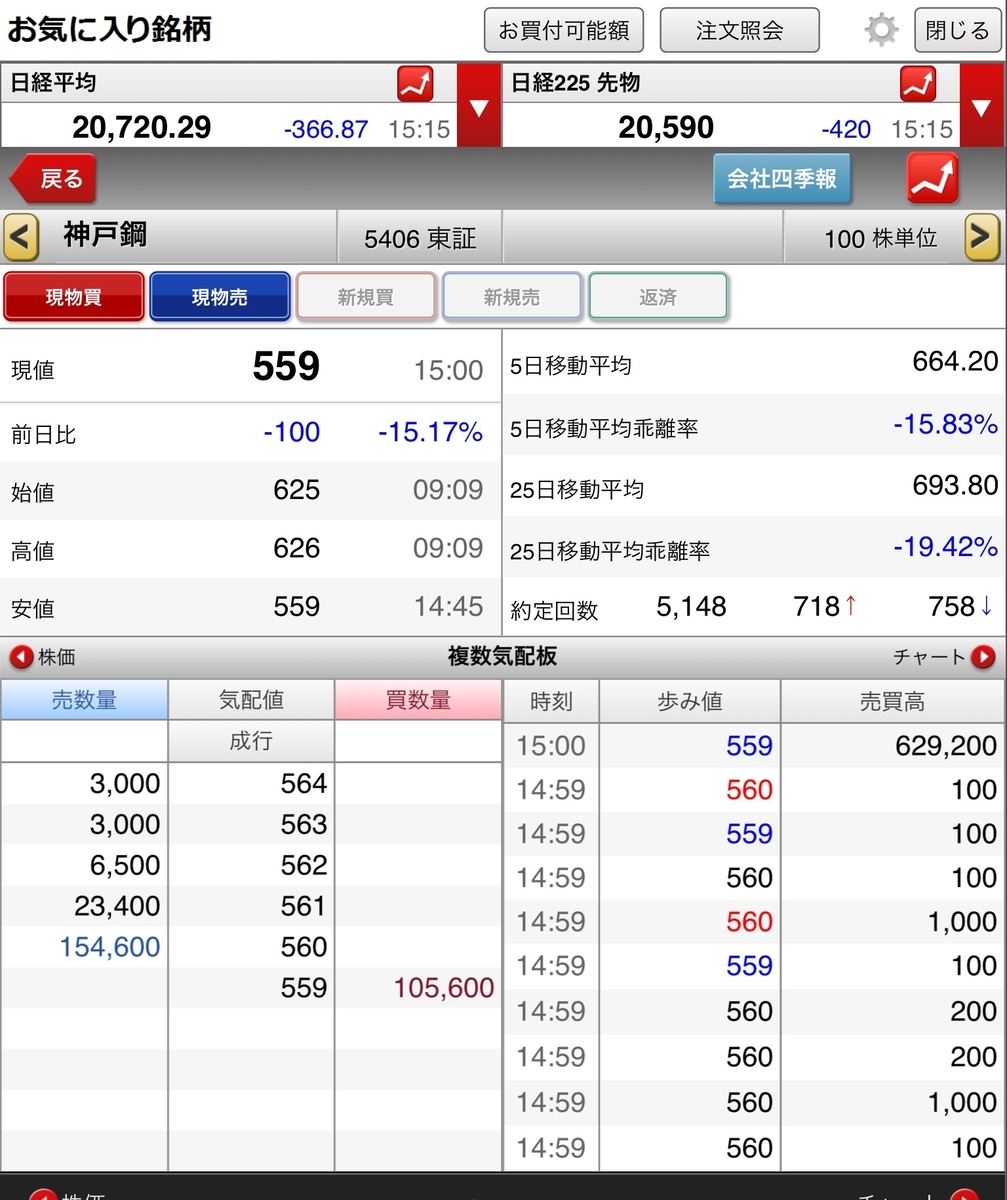Click the current price 559 in 現値 row
The width and height of the screenshot is (1007, 1200).
(286, 367)
